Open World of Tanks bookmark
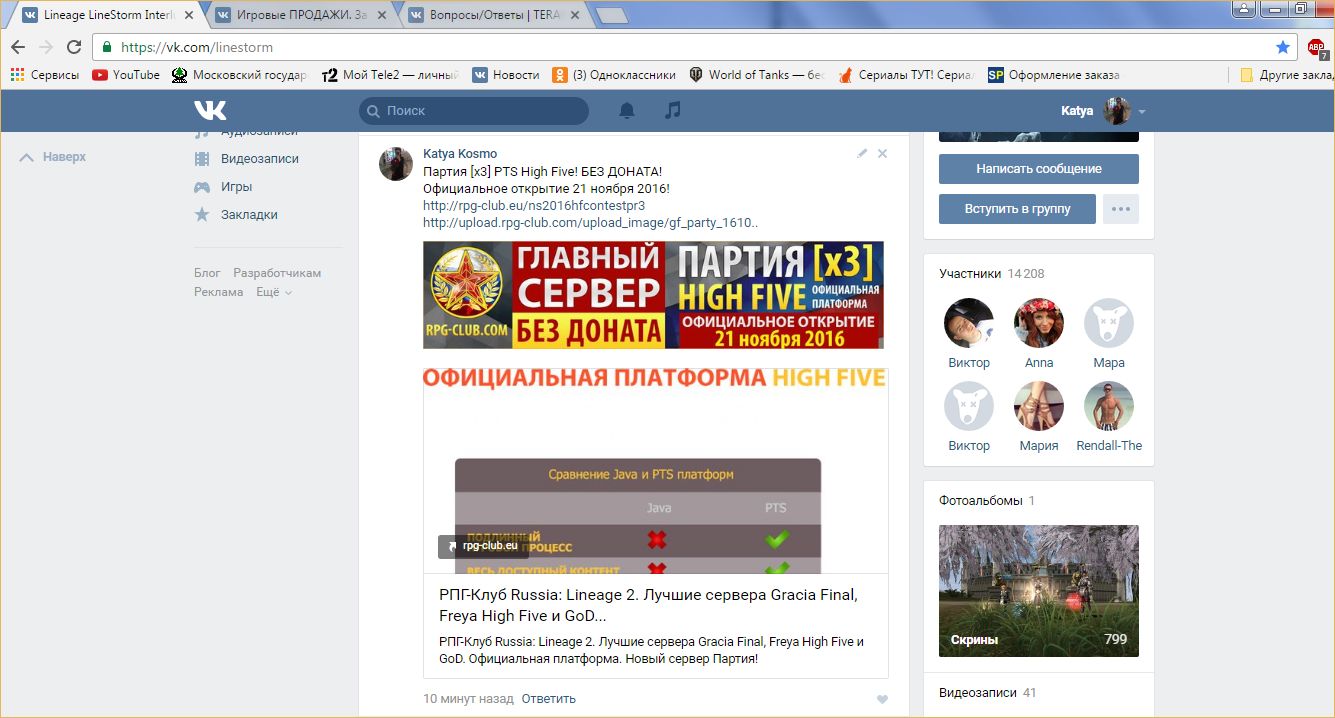 756,74
